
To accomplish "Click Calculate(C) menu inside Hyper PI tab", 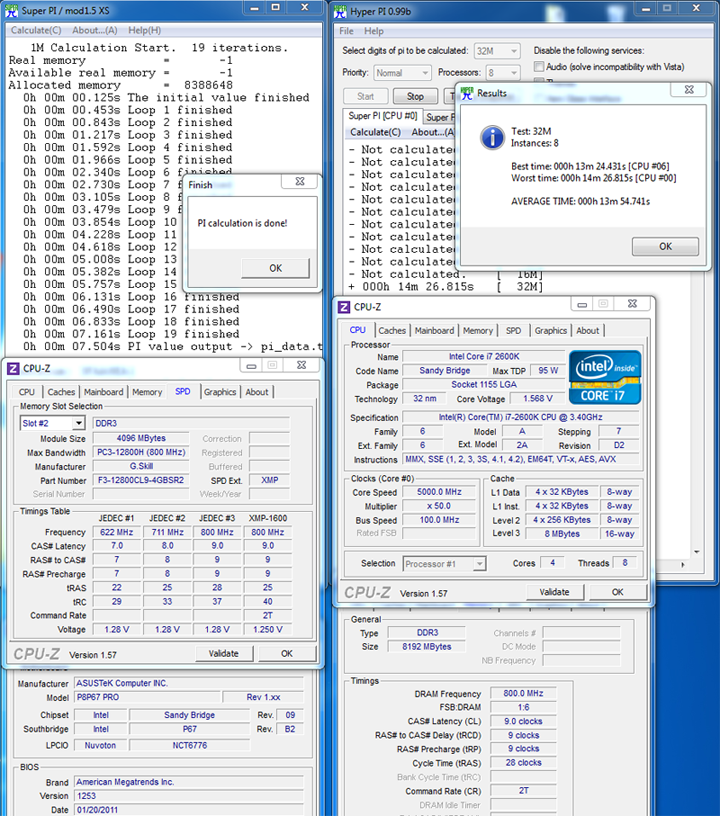I will tap(375, 132).
